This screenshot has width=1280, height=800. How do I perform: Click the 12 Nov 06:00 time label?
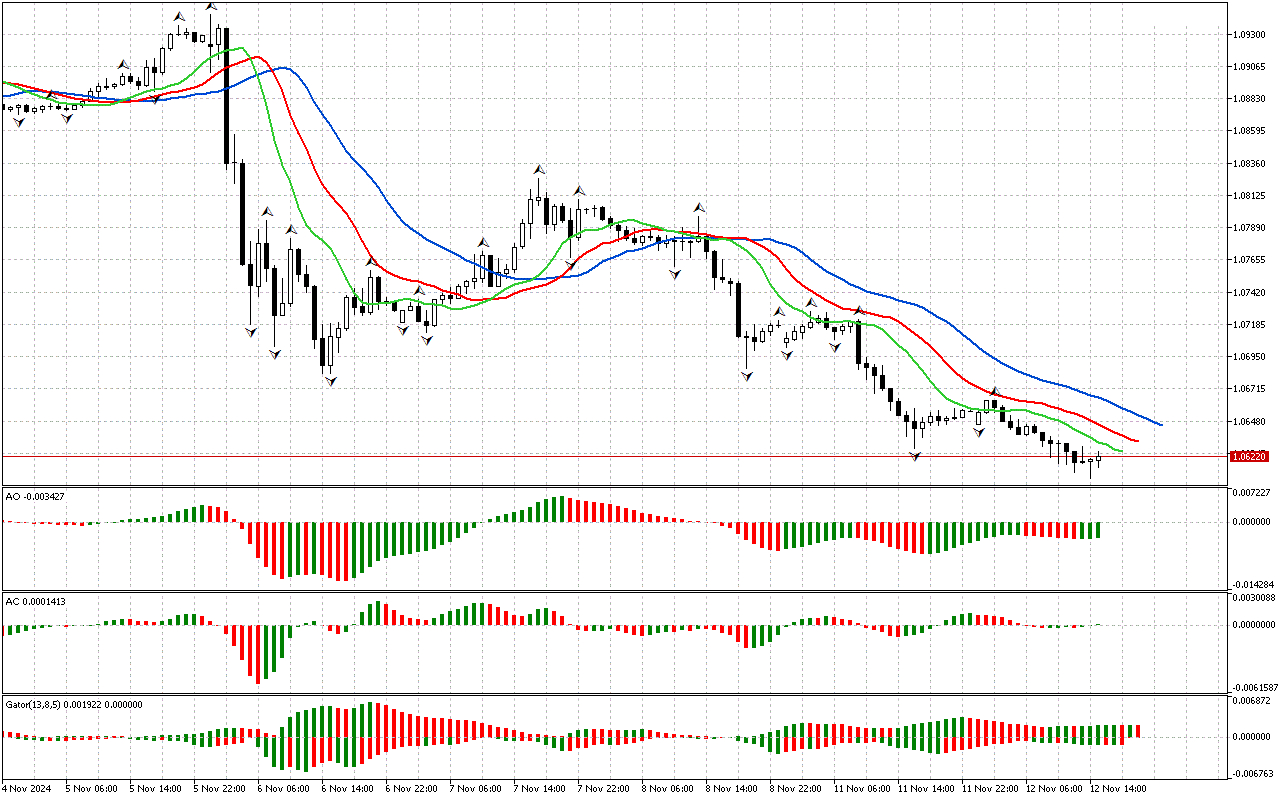pos(1054,789)
